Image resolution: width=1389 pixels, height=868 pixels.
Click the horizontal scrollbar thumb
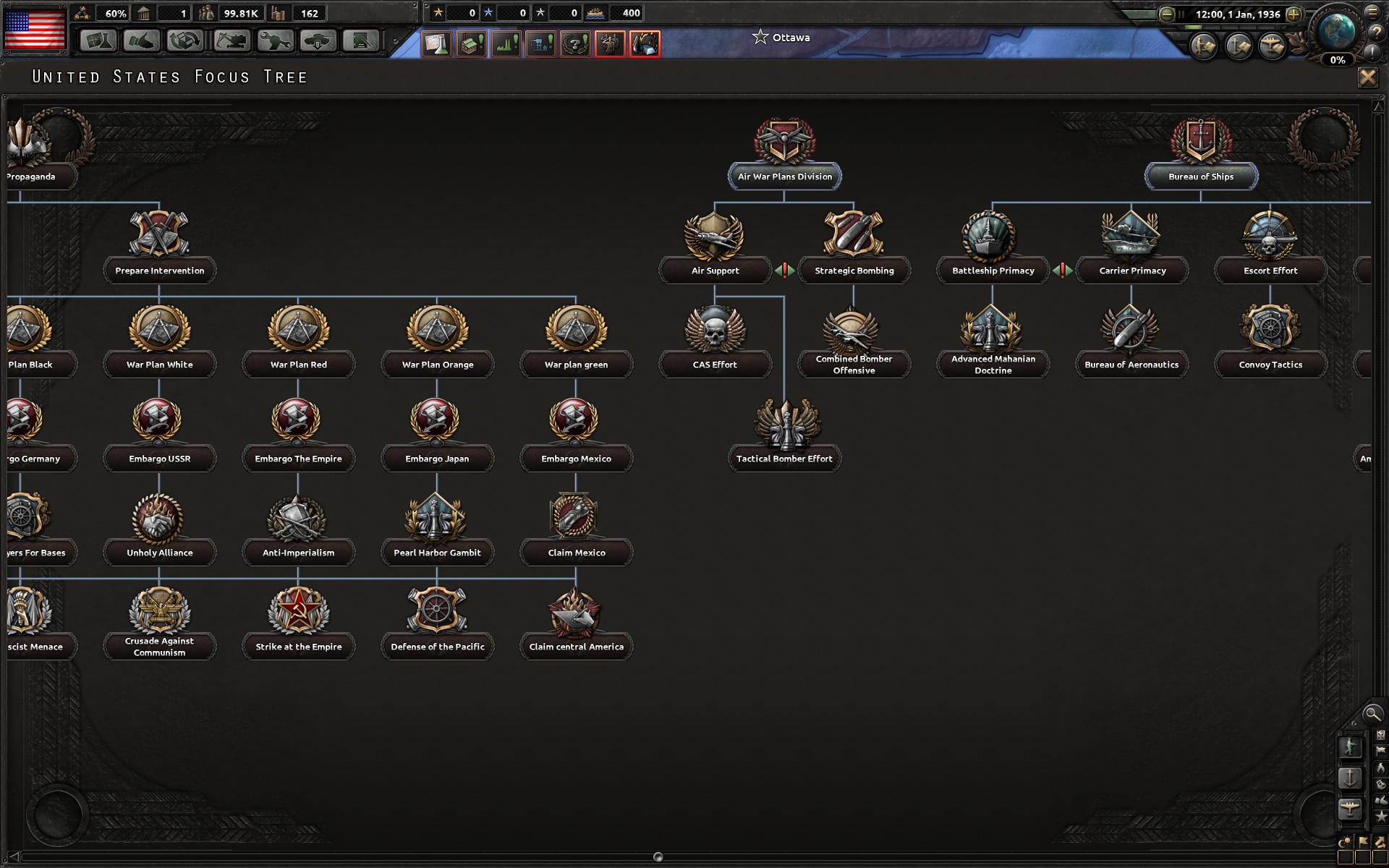658,857
